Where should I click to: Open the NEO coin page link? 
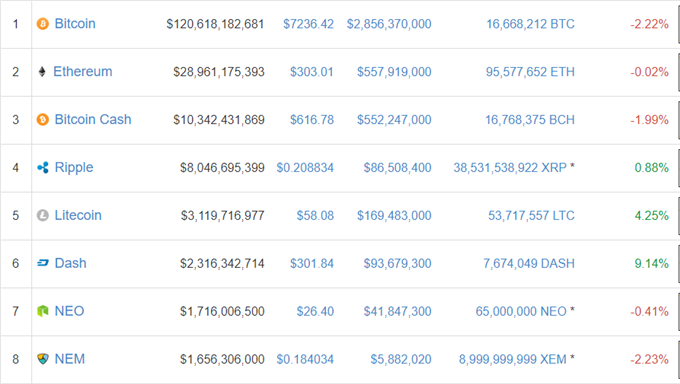click(69, 311)
